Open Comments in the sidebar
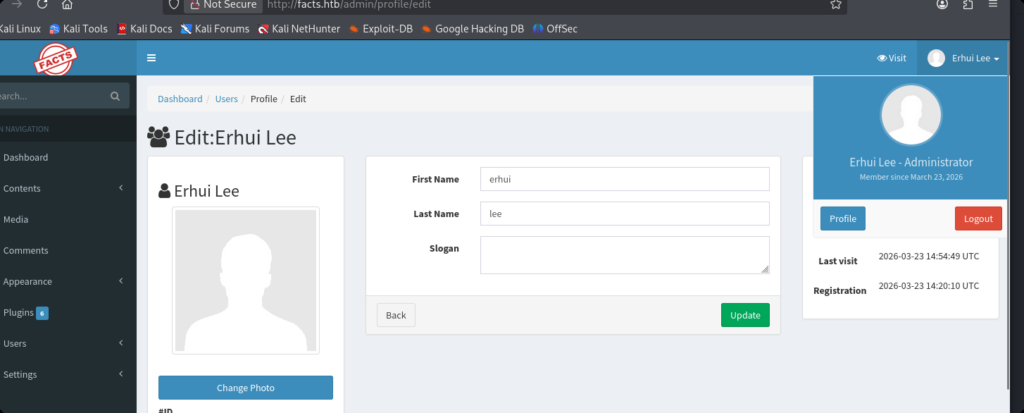Screen dimensions: 1024x413 (26, 250)
